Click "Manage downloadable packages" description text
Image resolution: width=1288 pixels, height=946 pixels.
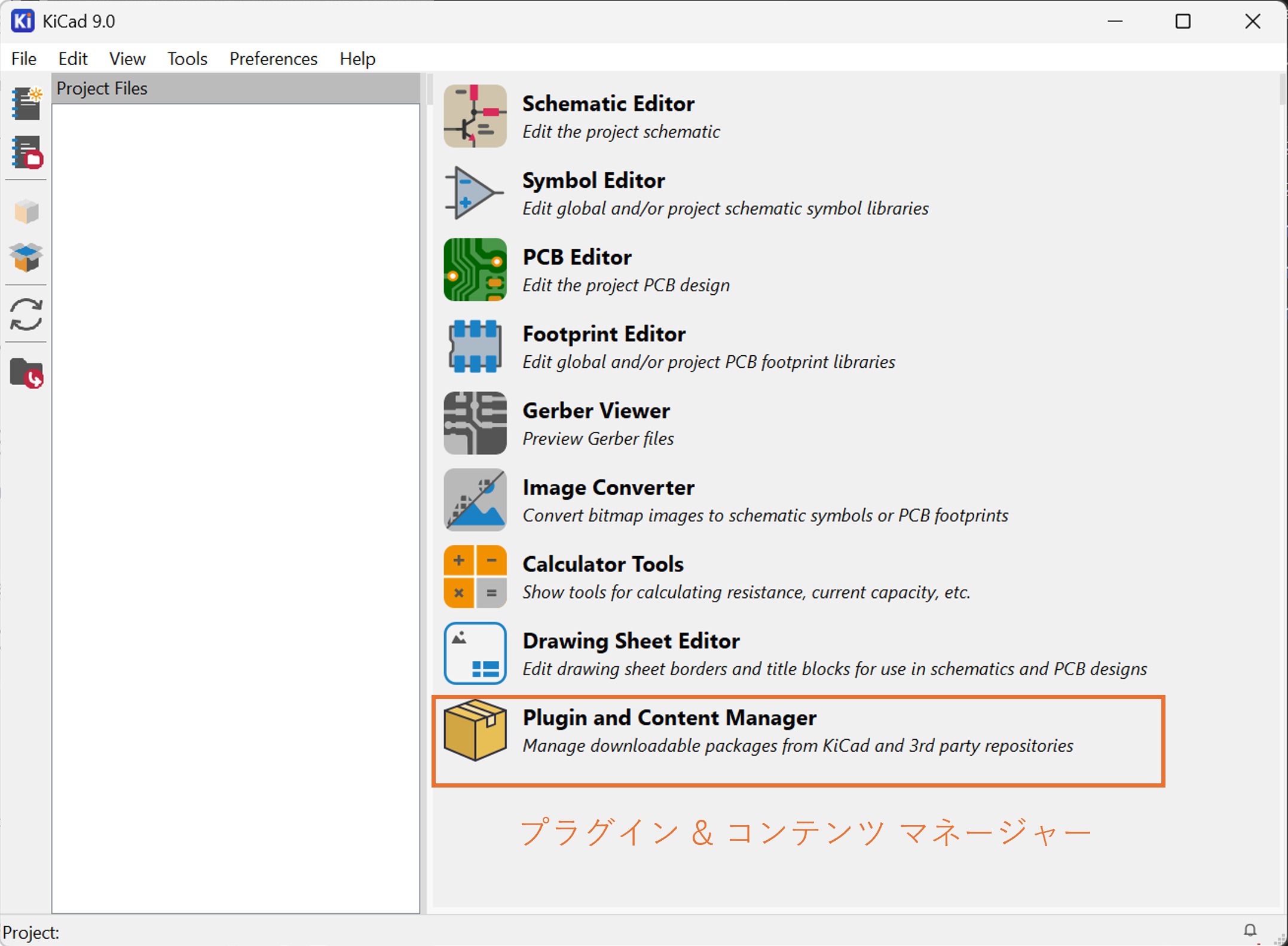point(797,746)
